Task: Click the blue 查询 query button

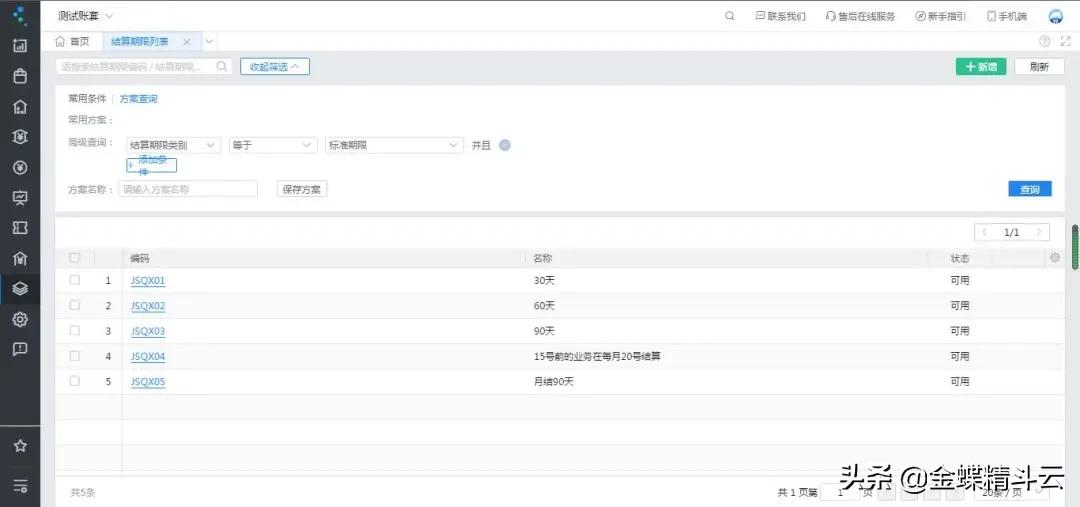Action: pyautogui.click(x=1030, y=189)
